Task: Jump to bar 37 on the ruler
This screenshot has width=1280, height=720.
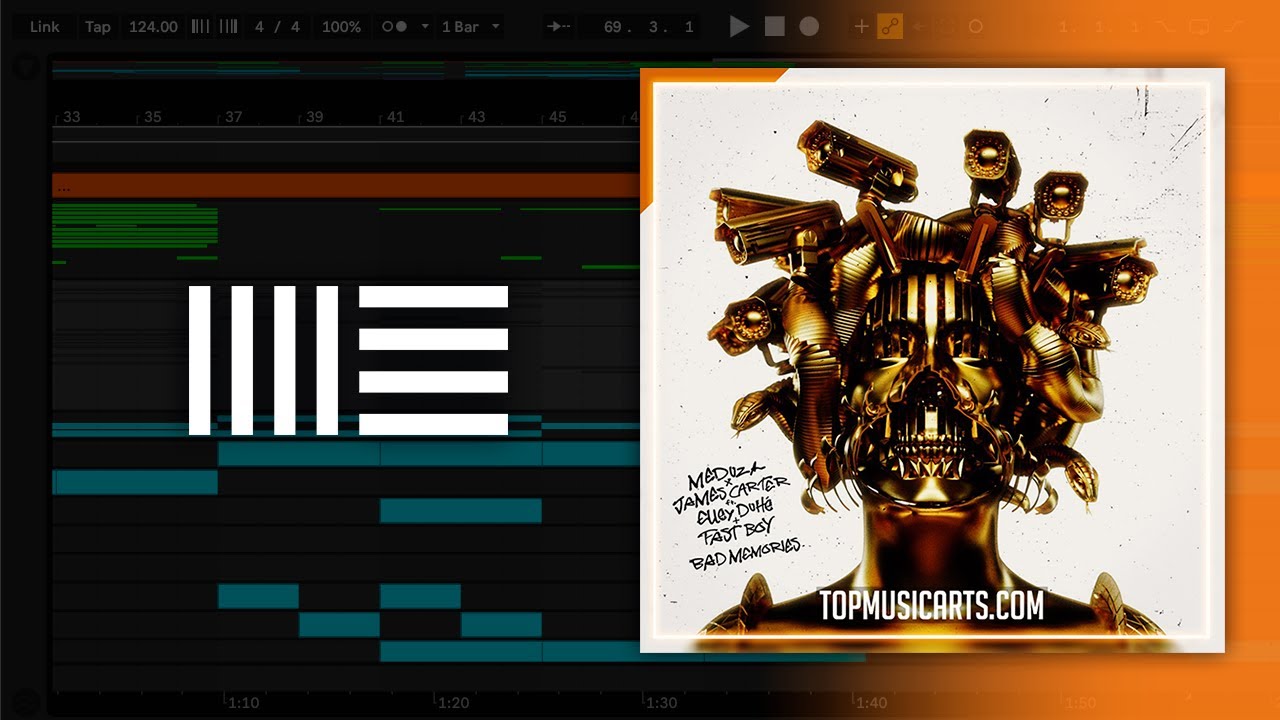Action: 233,117
